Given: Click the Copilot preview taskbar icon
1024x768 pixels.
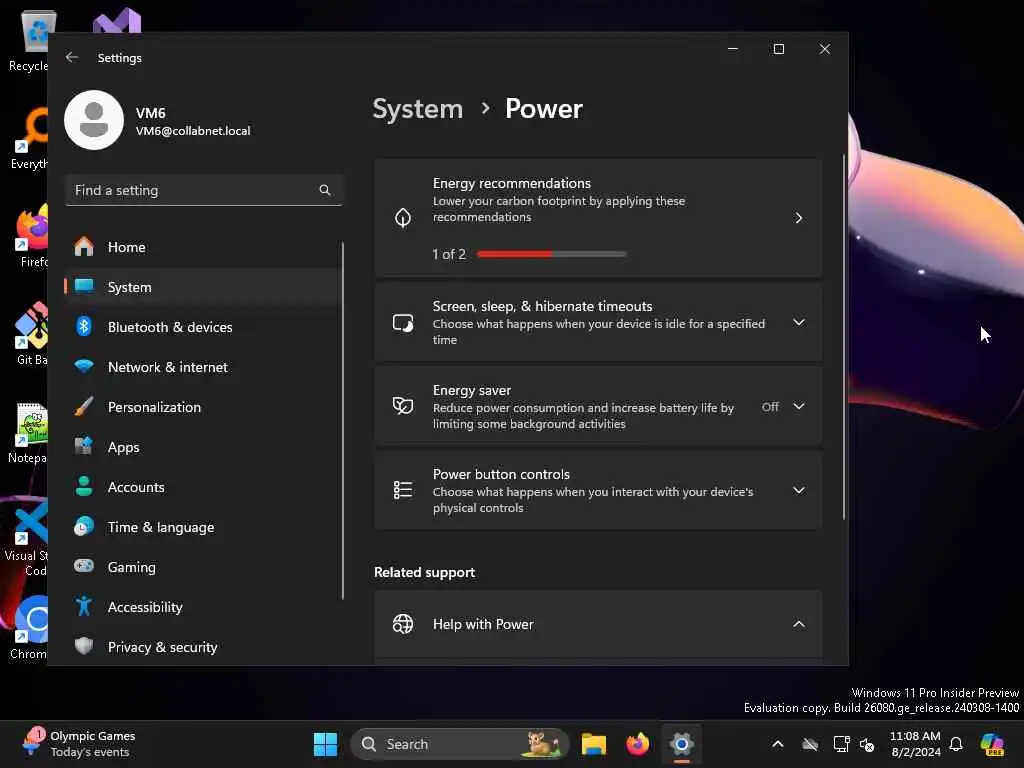Looking at the screenshot, I should (992, 744).
